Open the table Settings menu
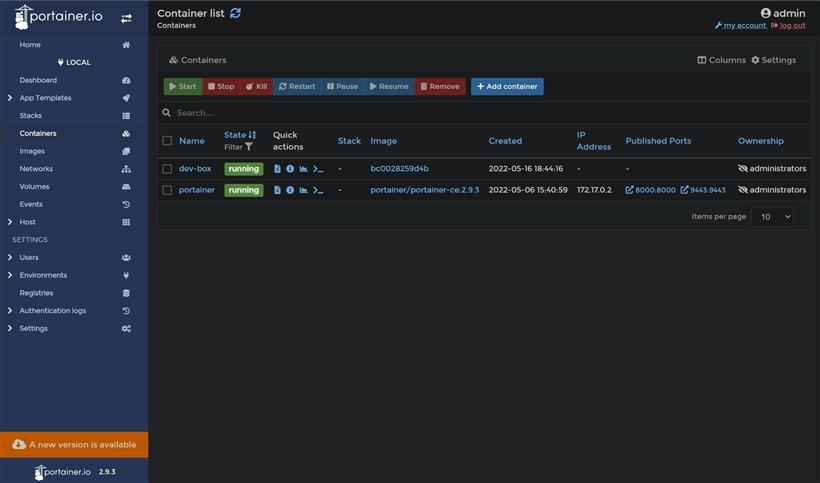Screen dimensions: 820x483 (774, 60)
